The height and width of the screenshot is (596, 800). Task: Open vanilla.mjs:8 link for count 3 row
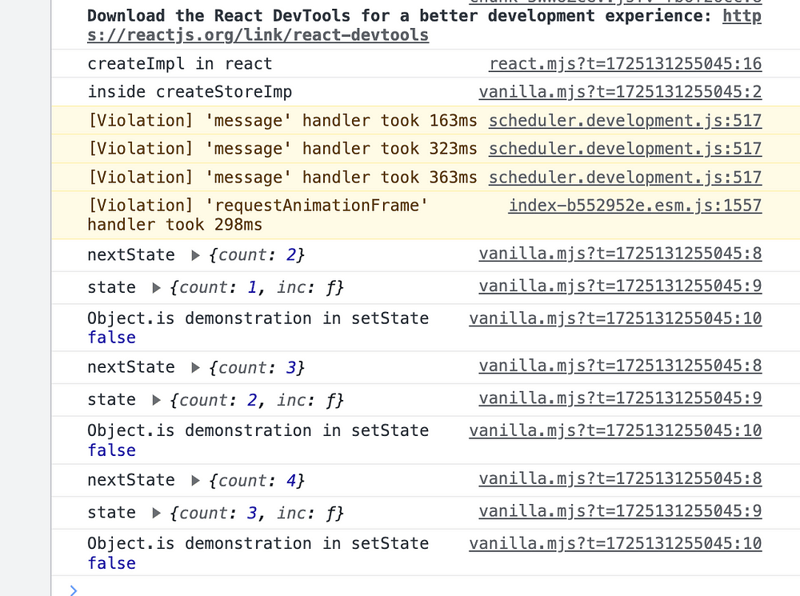(x=620, y=366)
